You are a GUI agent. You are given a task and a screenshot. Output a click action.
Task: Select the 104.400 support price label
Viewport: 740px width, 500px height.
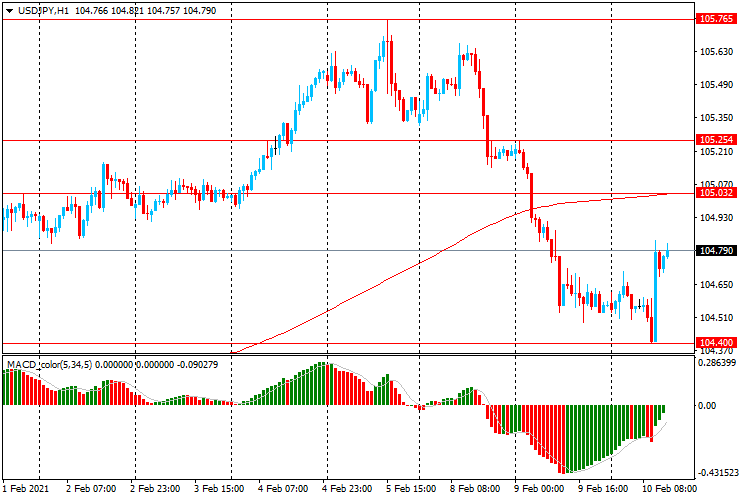(x=716, y=343)
